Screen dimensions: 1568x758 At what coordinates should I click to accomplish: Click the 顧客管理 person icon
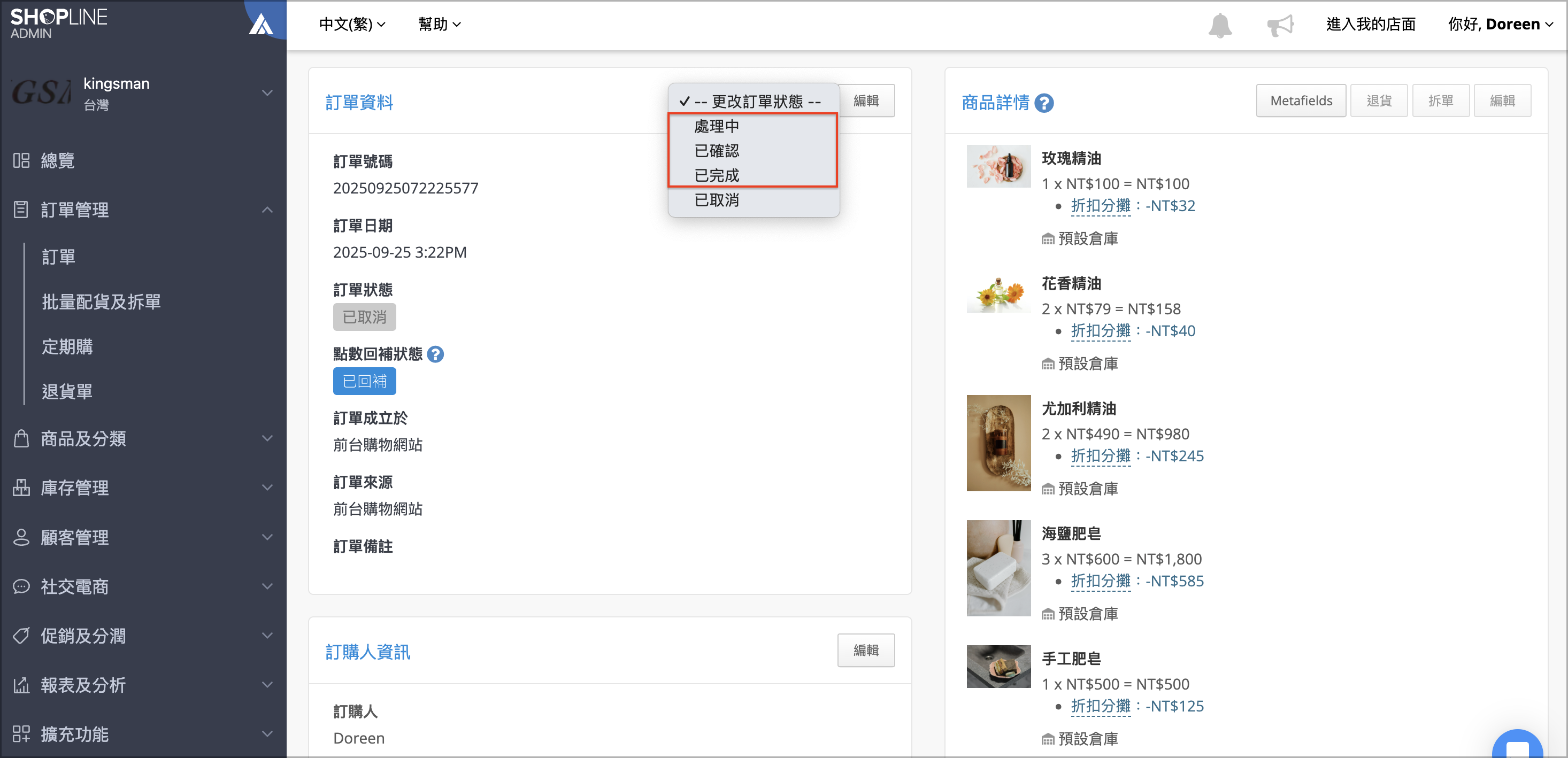tap(21, 537)
